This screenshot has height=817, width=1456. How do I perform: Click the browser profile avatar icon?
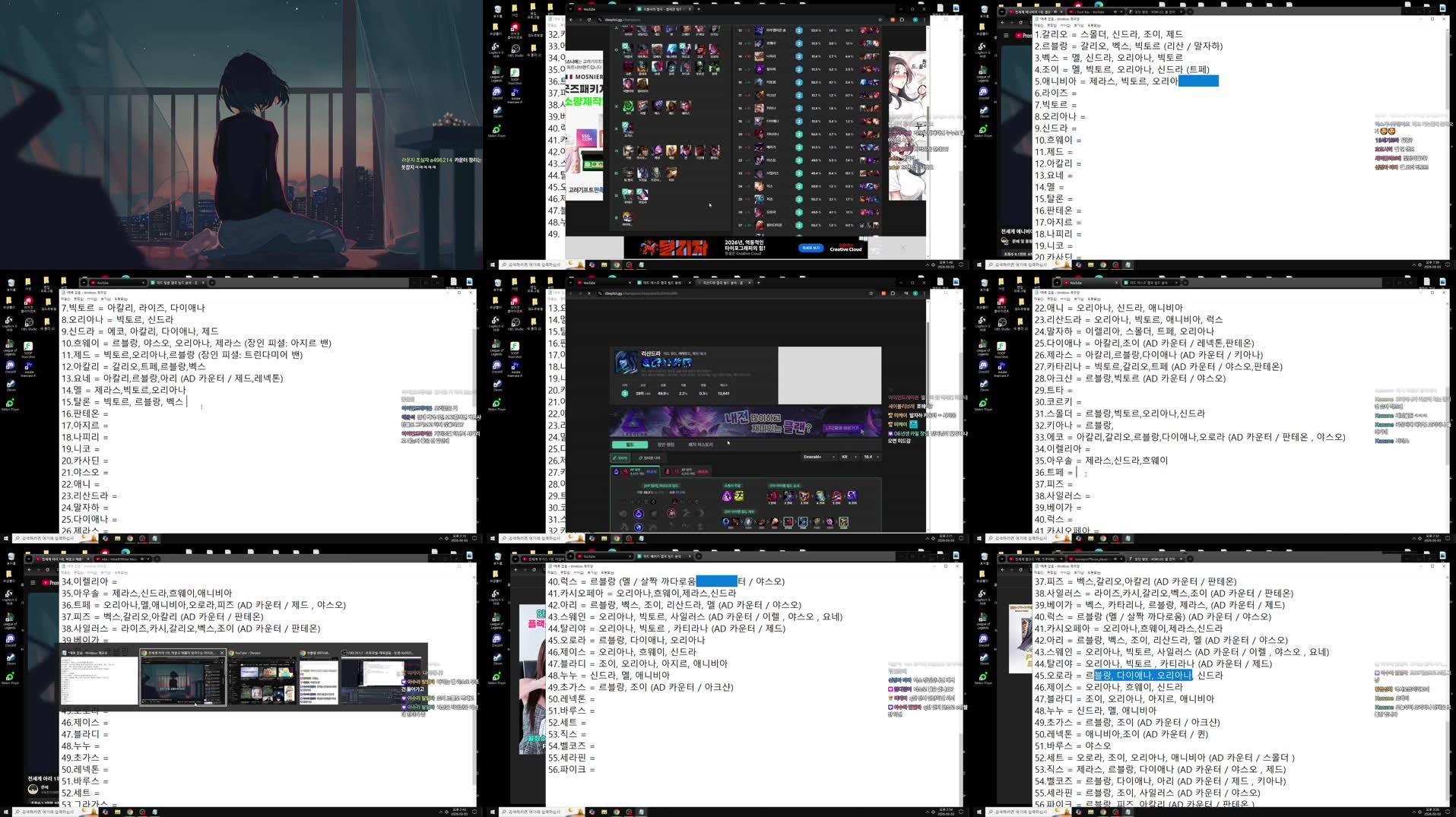tap(915, 293)
